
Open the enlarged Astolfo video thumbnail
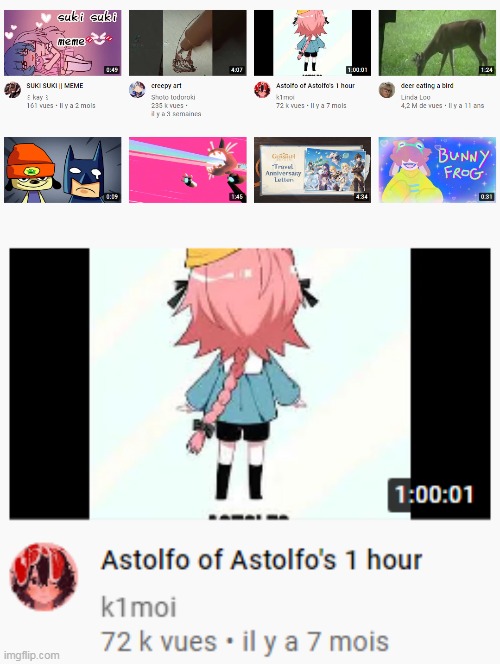(x=250, y=384)
